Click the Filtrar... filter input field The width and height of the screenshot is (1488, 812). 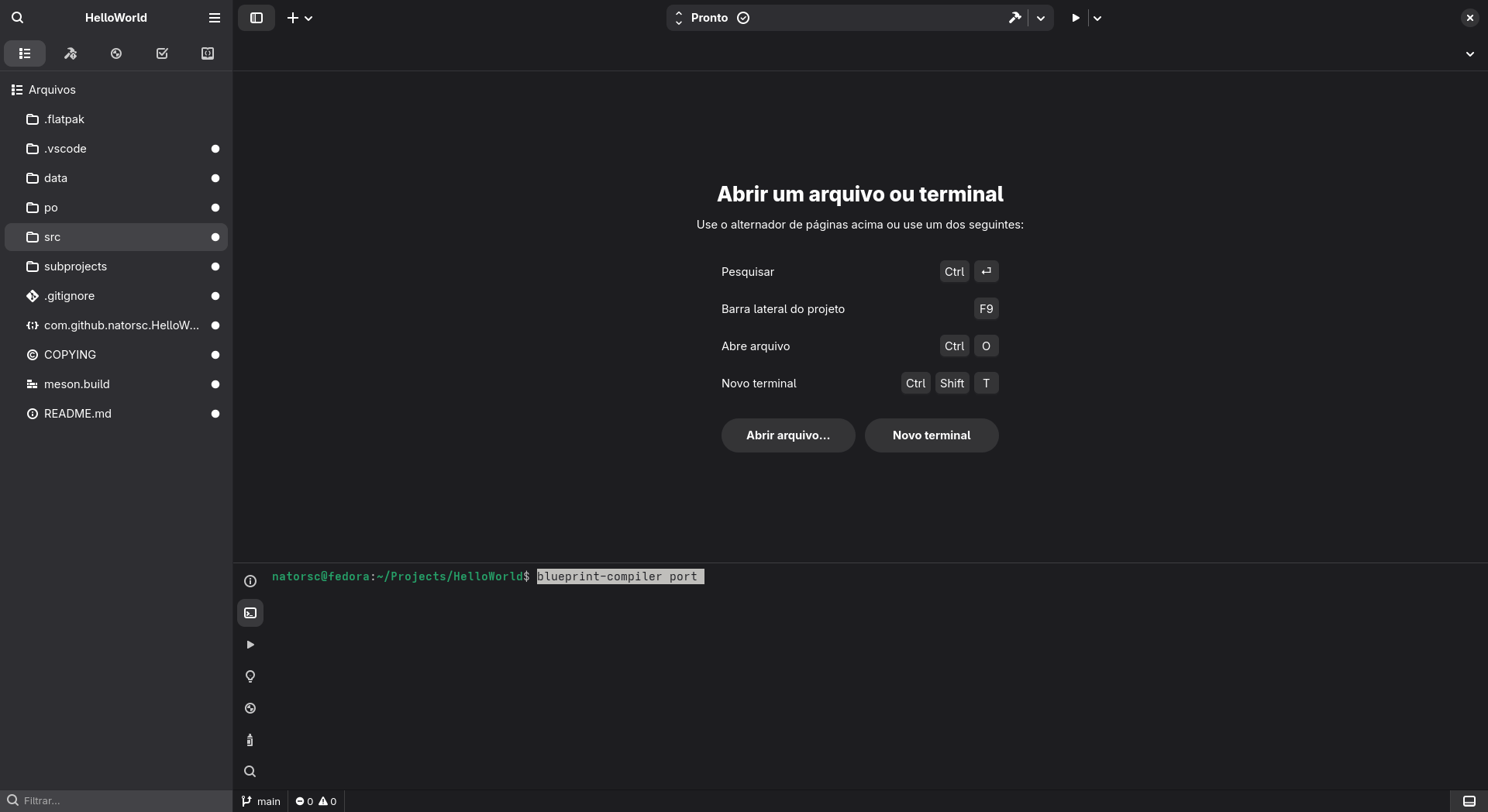point(116,800)
